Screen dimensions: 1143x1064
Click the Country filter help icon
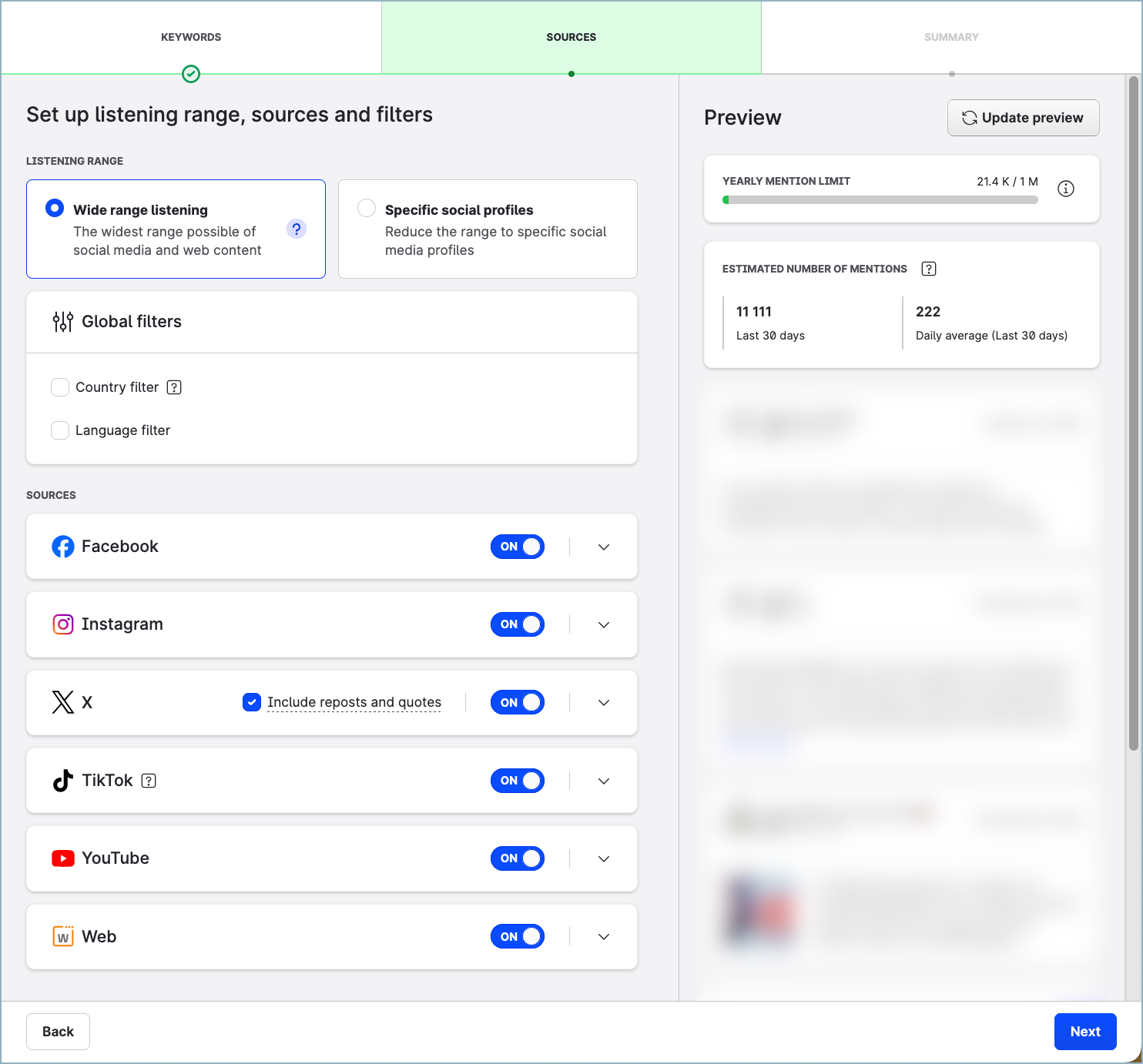[174, 387]
